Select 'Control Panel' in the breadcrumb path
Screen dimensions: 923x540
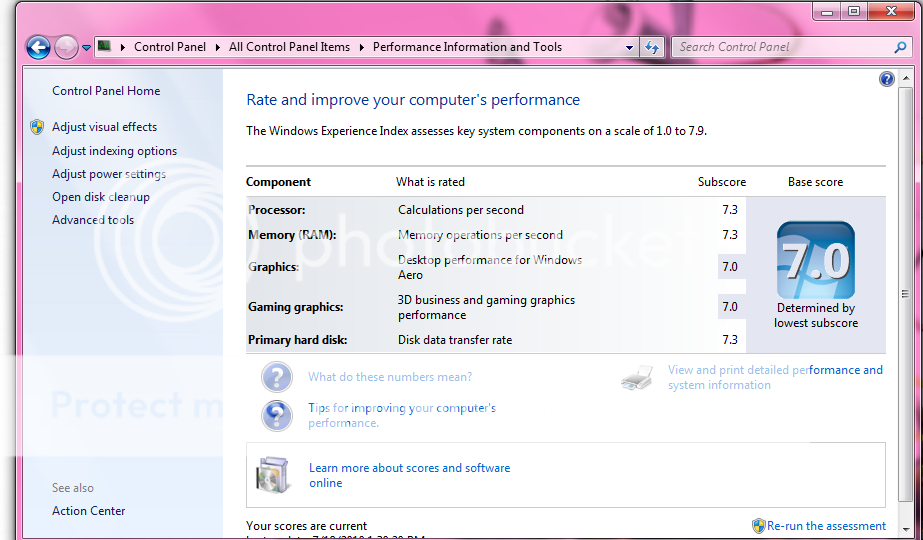(170, 47)
